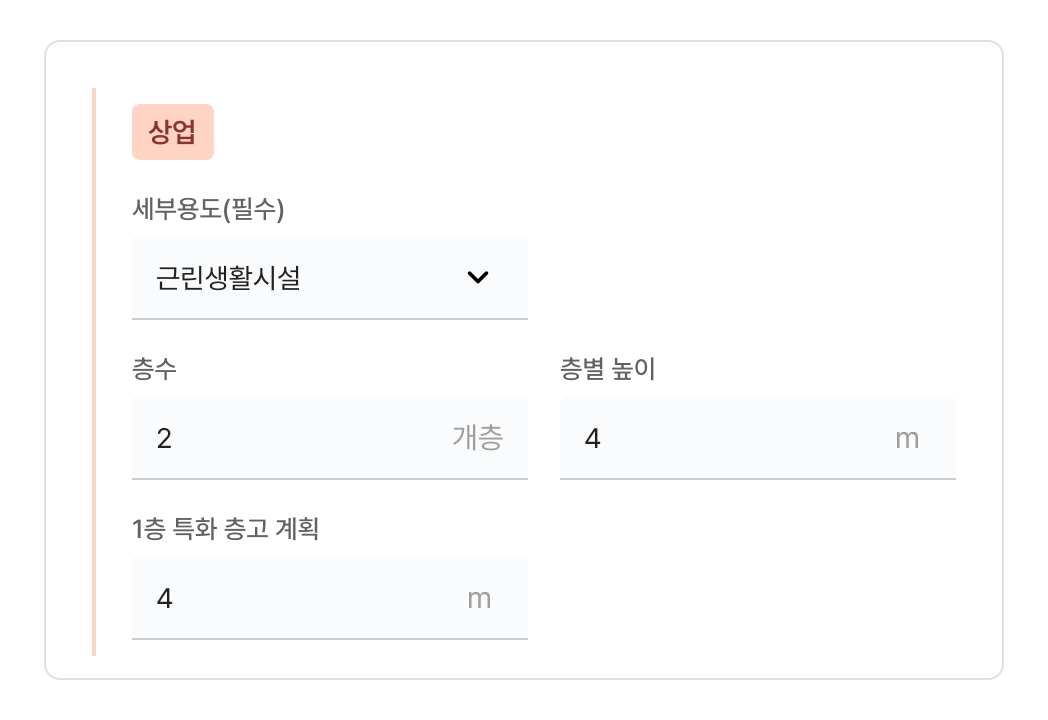Click the value 2 in the 층수 field
The image size is (1048, 720).
point(164,438)
